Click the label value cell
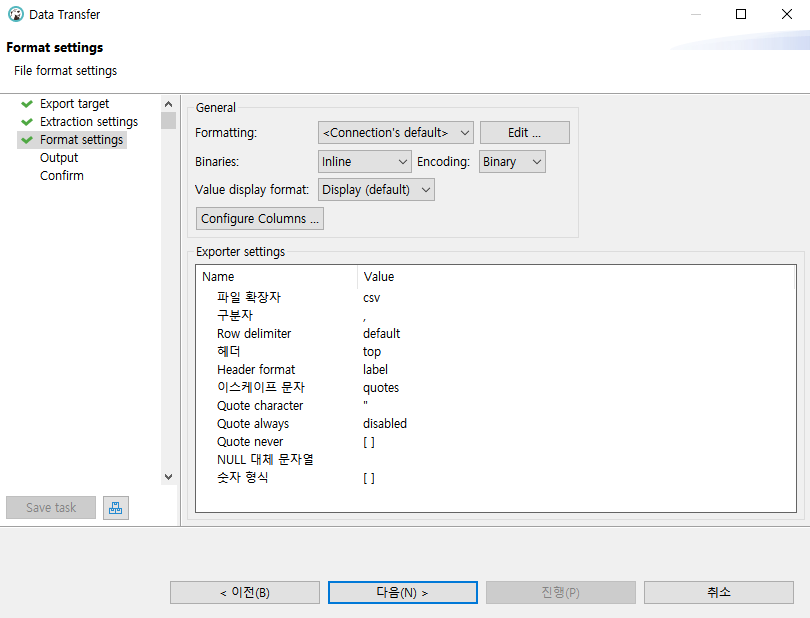 (x=375, y=370)
